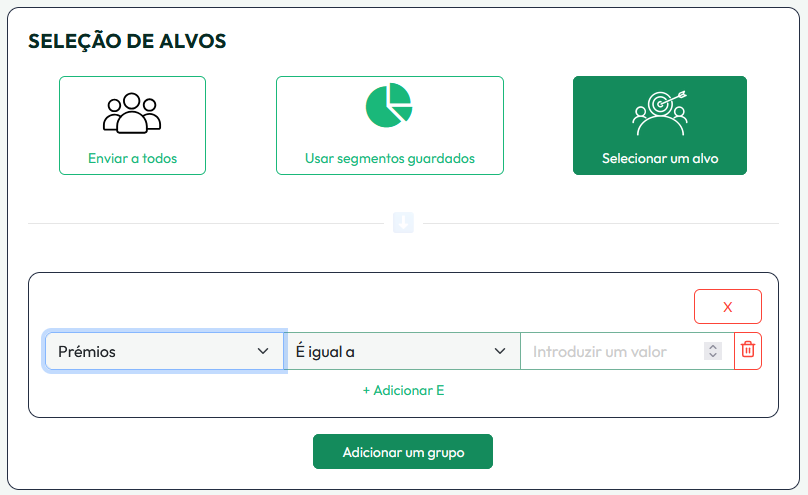Click empty space inside the condition group box
The image size is (808, 495).
coord(300,300)
